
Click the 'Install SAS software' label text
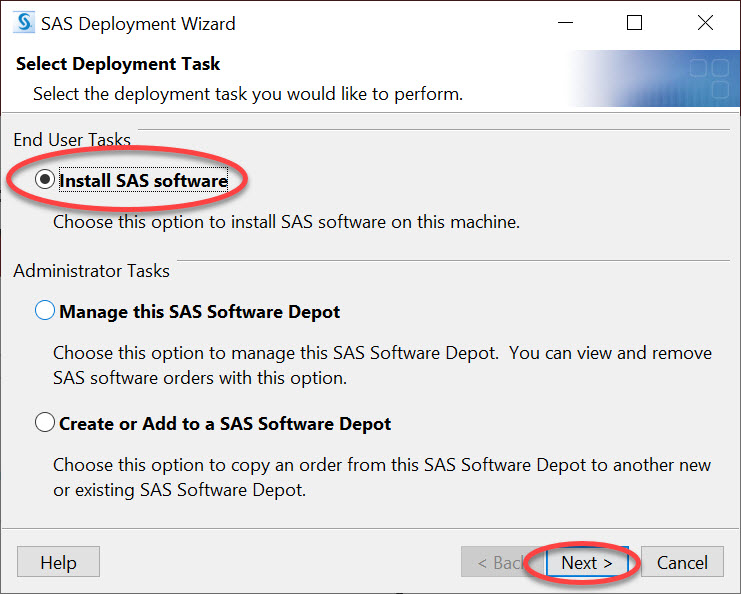143,181
